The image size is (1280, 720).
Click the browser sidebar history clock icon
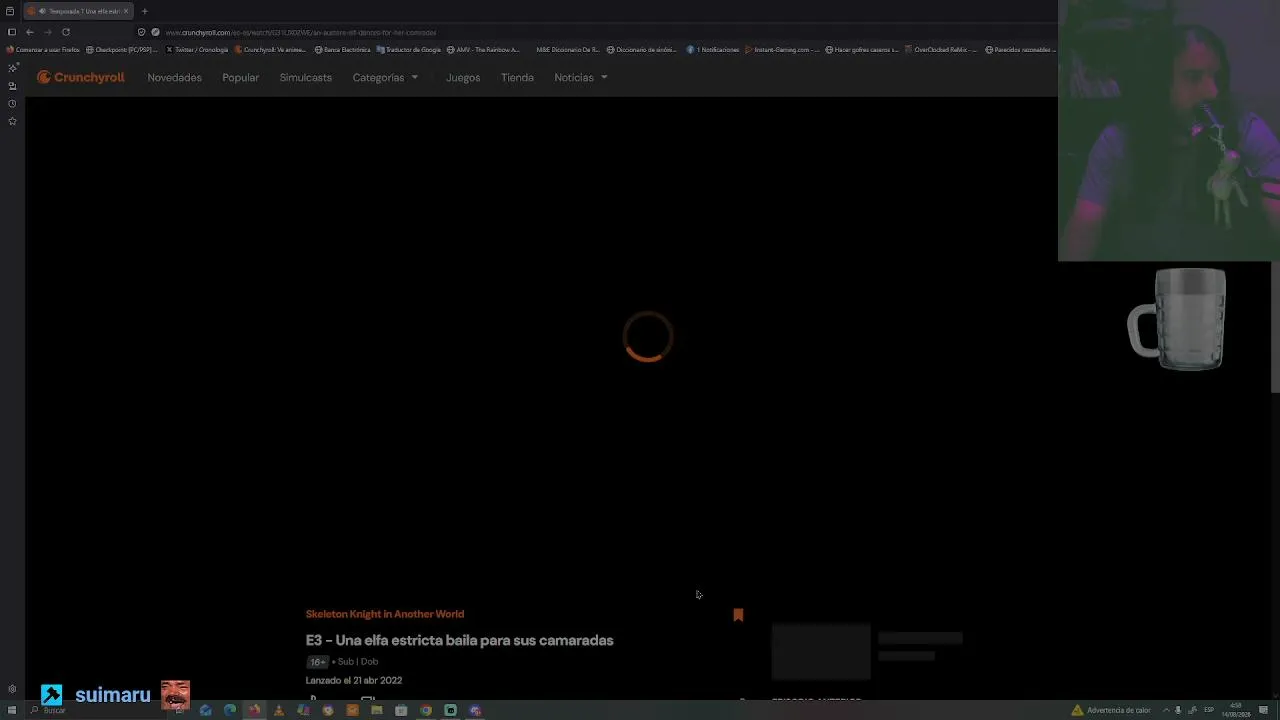(x=12, y=103)
